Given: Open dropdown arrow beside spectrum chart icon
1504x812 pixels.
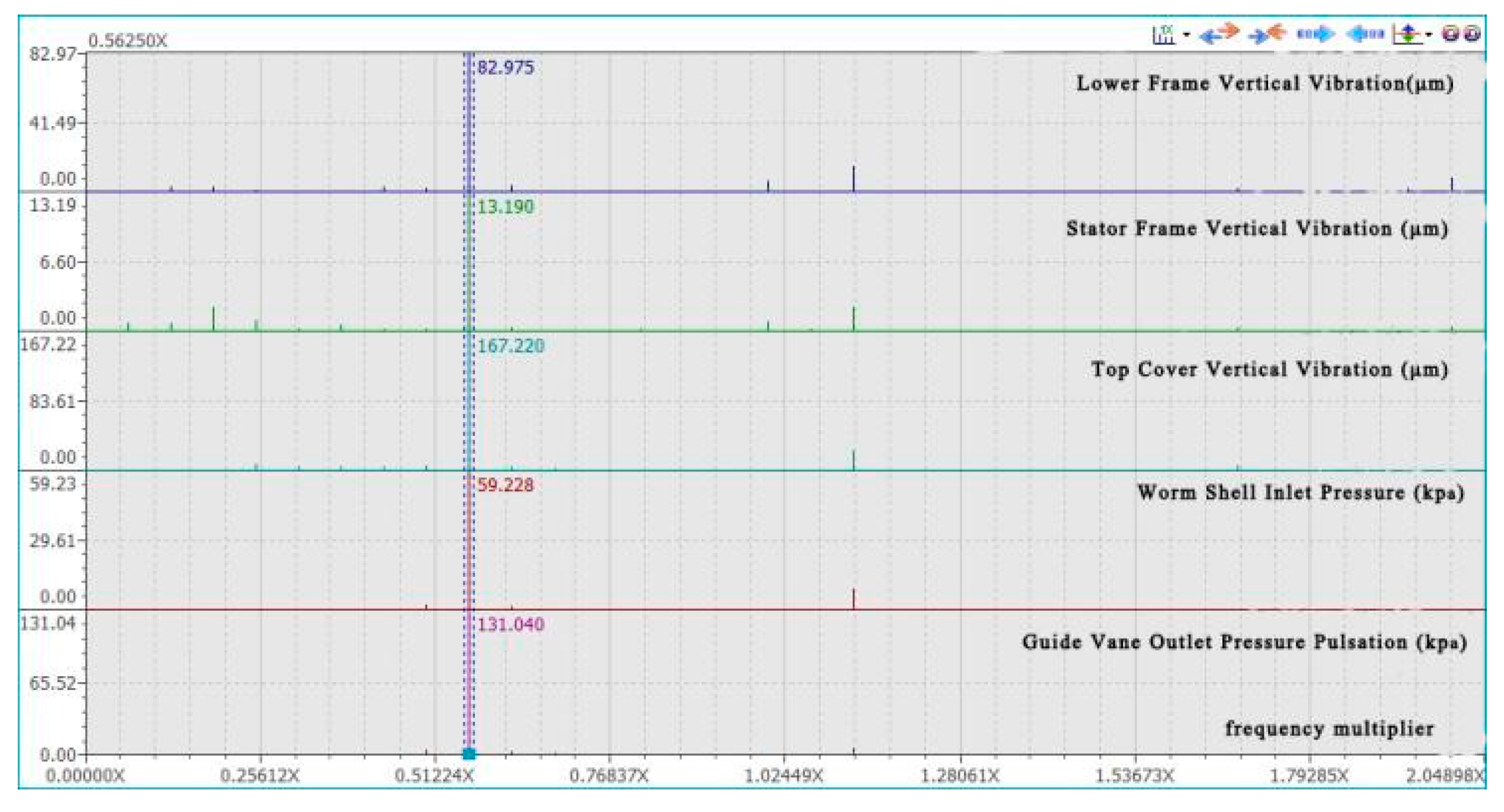Looking at the screenshot, I should 1187,35.
